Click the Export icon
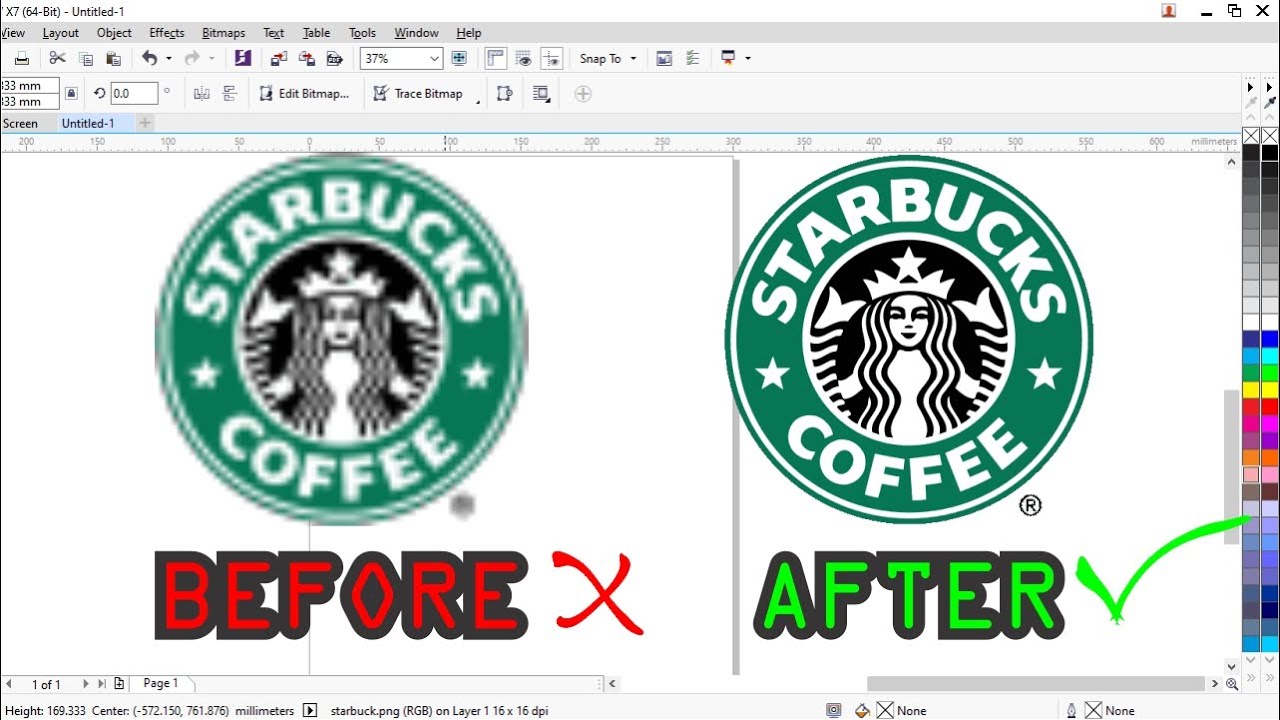Viewport: 1280px width, 720px height. (x=307, y=59)
